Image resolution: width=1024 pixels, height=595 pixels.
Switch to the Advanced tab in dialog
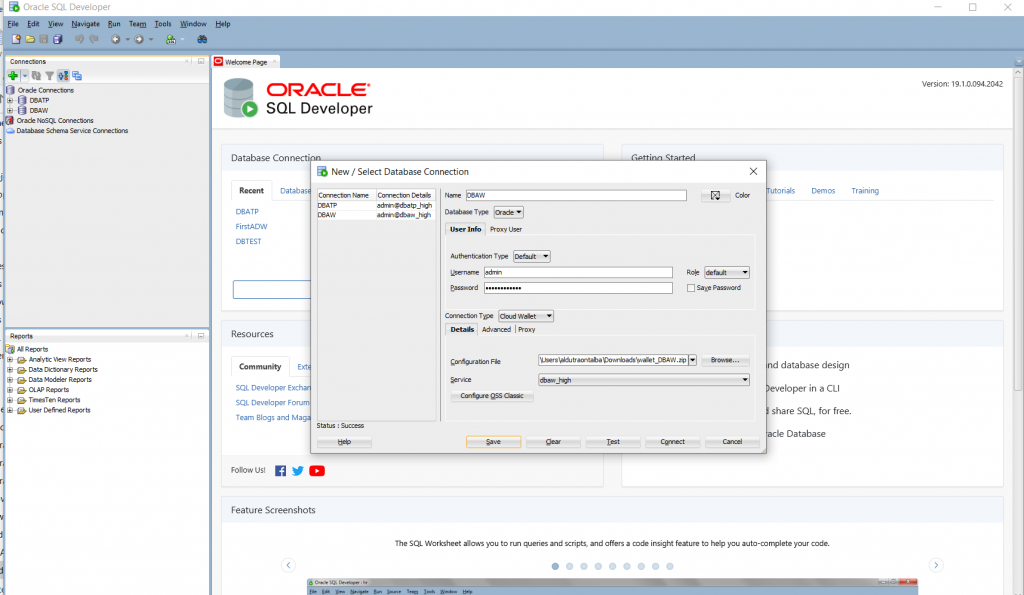[x=496, y=329]
